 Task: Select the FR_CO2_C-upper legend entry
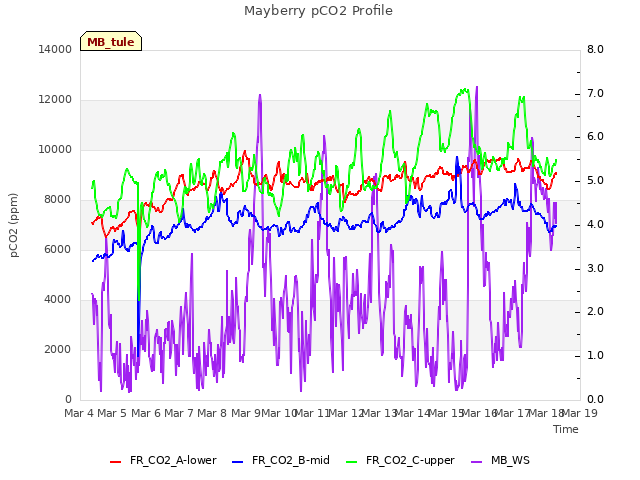point(400,460)
